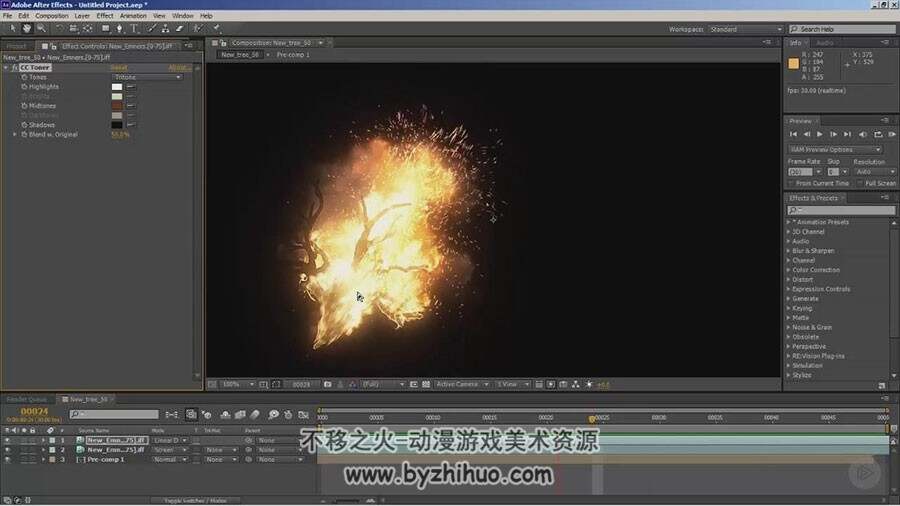Screen dimensions: 900x506
Task: Select the Hand tool
Action: (x=26, y=28)
